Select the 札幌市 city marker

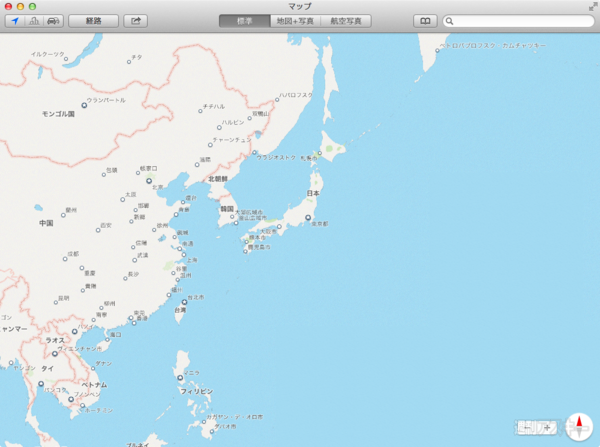coord(320,153)
